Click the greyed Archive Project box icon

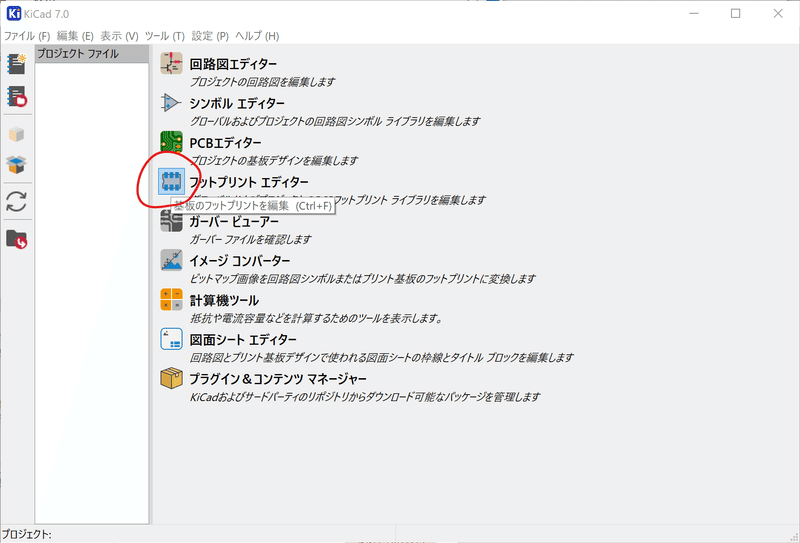(16, 134)
